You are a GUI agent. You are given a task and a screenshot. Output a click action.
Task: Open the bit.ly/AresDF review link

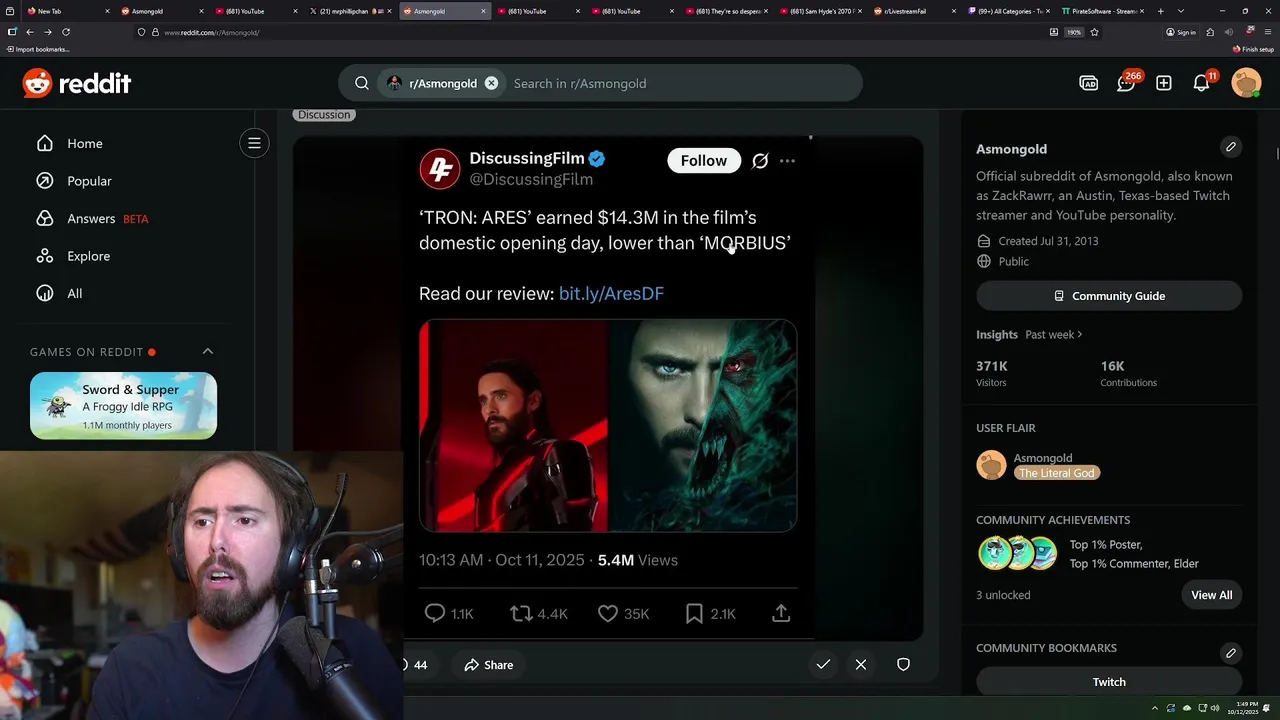[x=611, y=293]
